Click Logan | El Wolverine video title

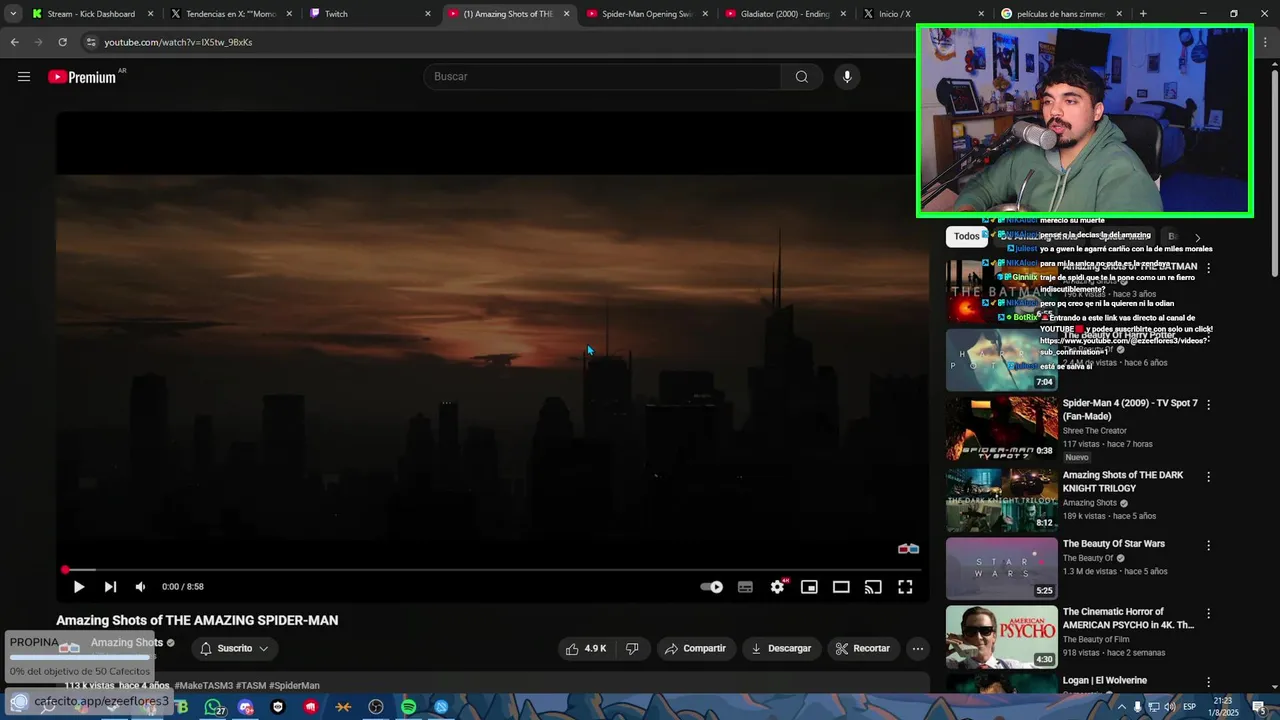1105,681
